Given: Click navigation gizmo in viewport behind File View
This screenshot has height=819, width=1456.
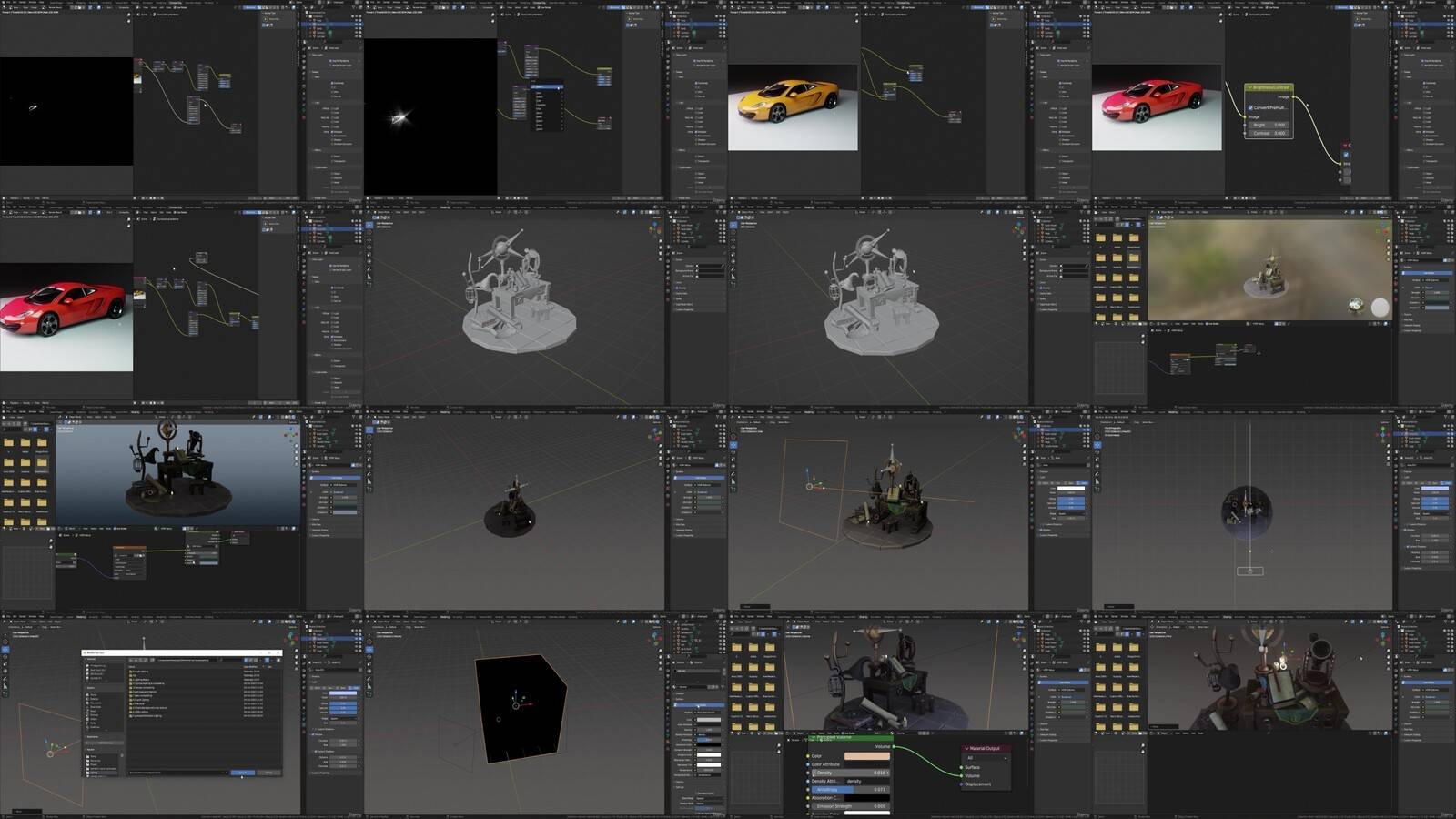Looking at the screenshot, I should [x=290, y=639].
